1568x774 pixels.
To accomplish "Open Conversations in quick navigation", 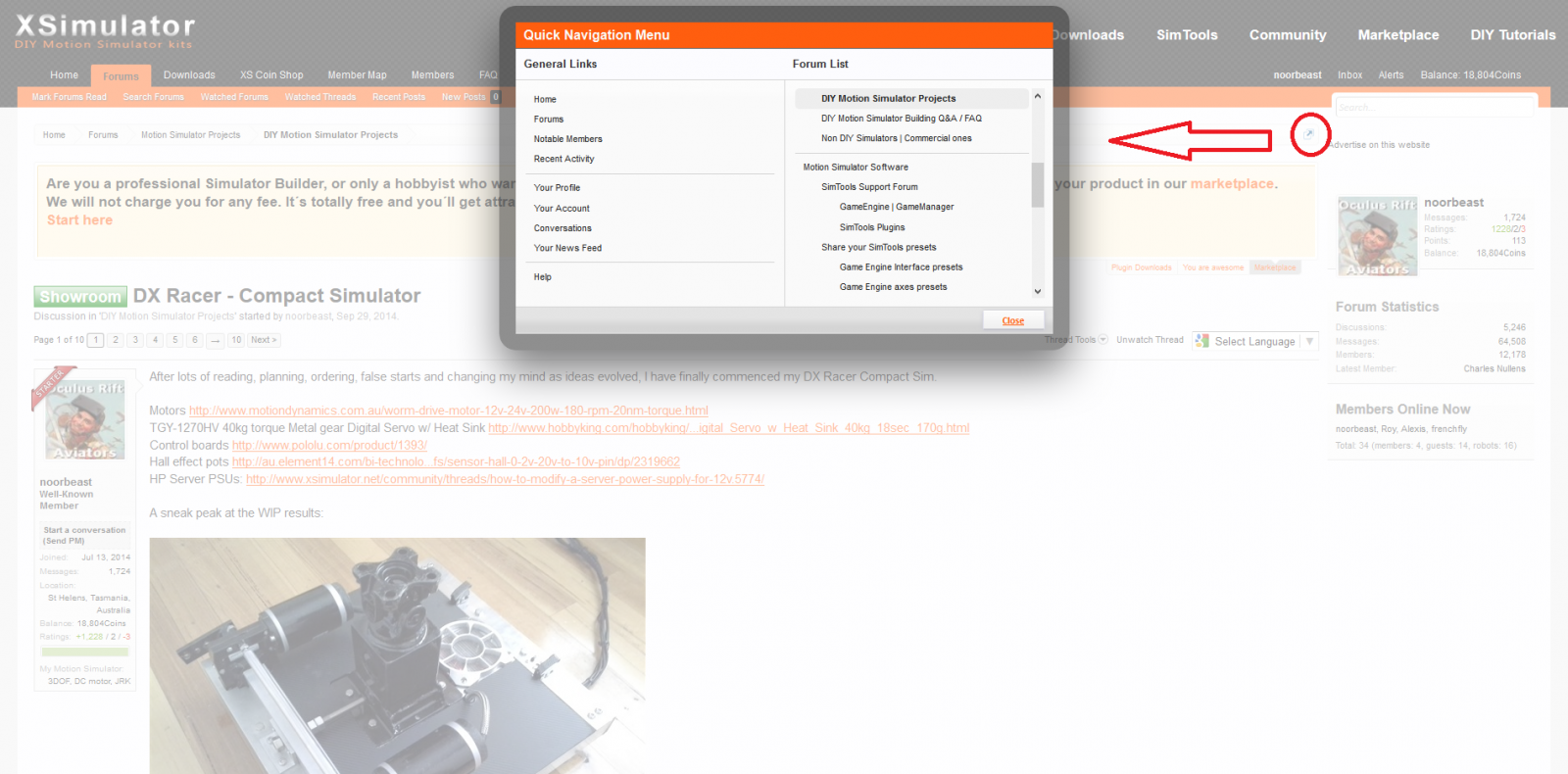I will tap(563, 228).
